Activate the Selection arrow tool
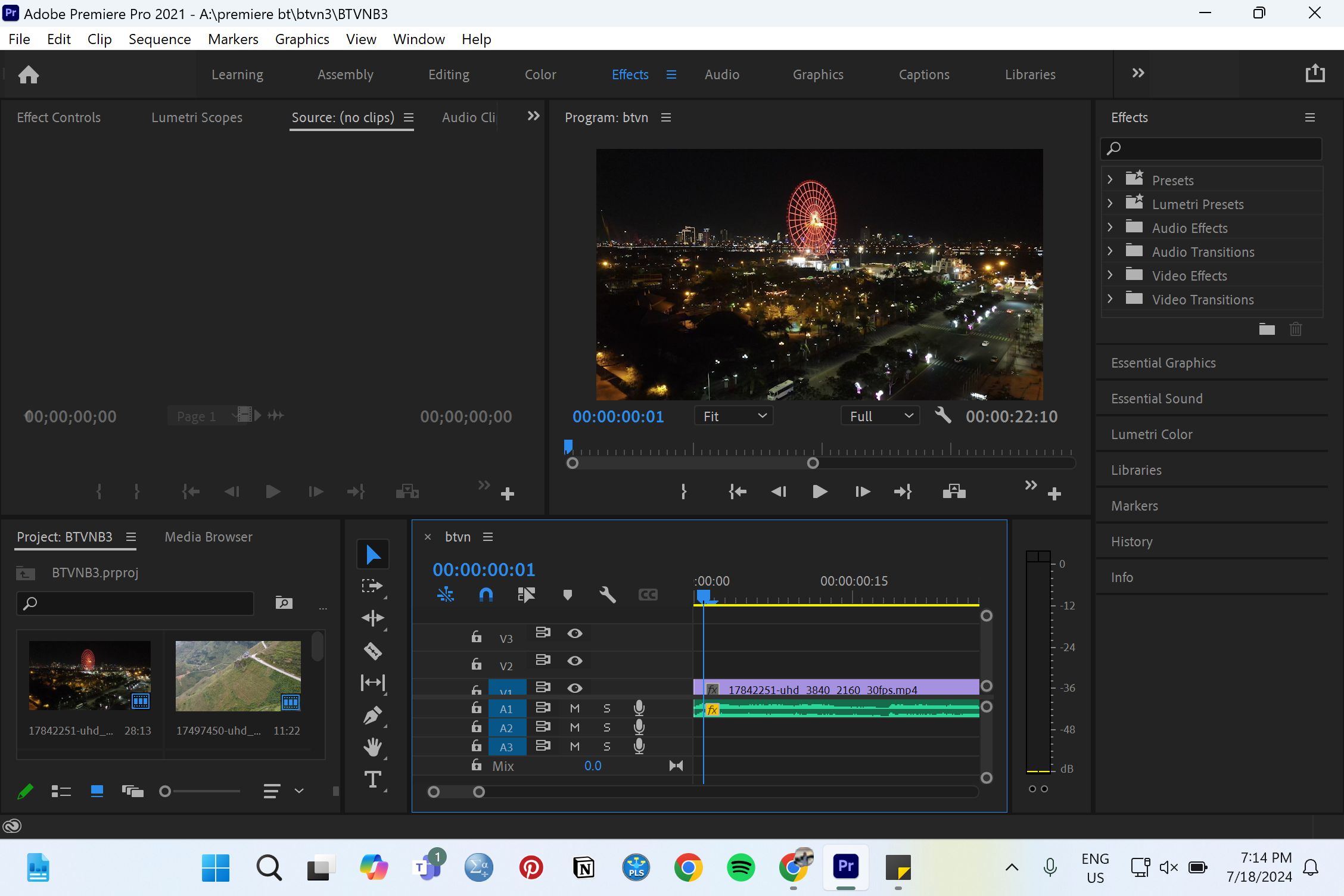Viewport: 1344px width, 896px height. (x=373, y=555)
